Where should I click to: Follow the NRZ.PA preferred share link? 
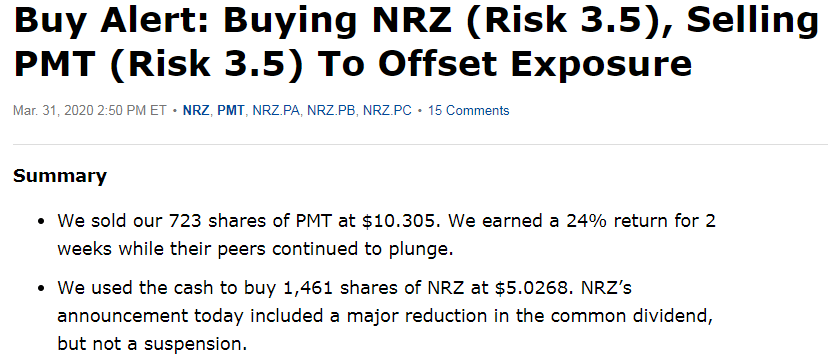pos(276,111)
